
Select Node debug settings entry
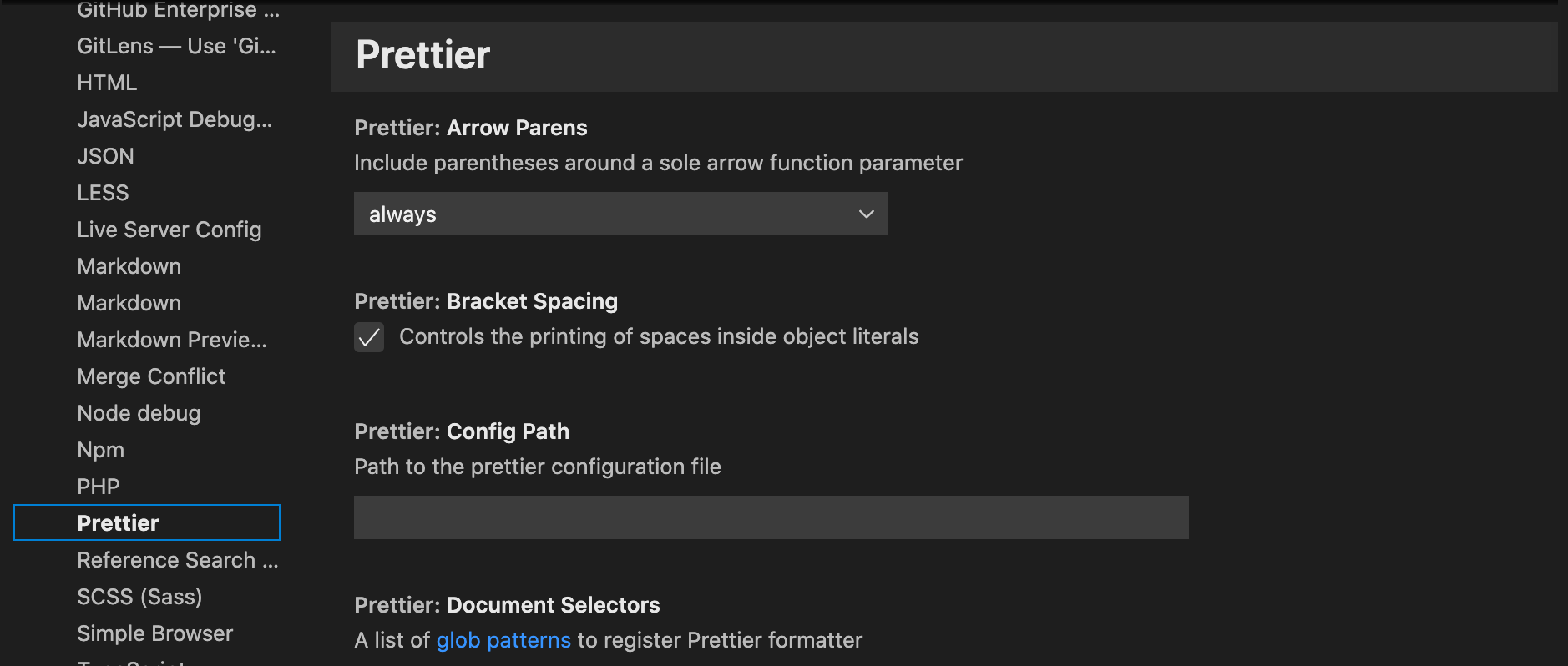pyautogui.click(x=139, y=413)
